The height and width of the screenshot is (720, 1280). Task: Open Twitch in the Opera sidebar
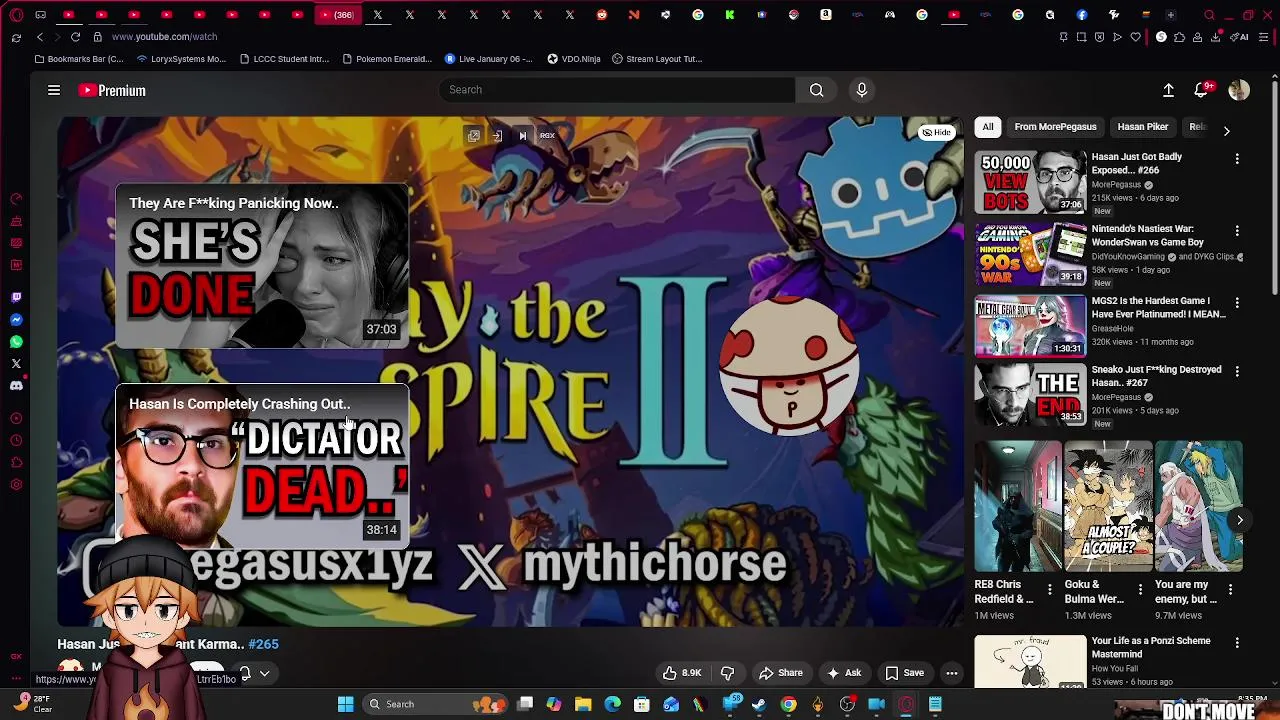click(16, 298)
